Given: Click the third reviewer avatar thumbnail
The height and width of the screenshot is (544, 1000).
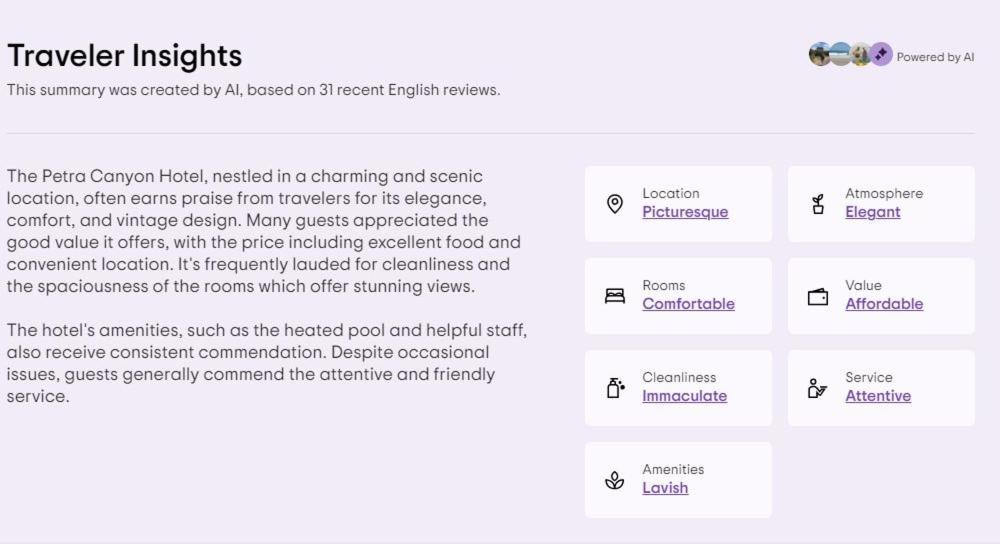Looking at the screenshot, I should tap(860, 56).
